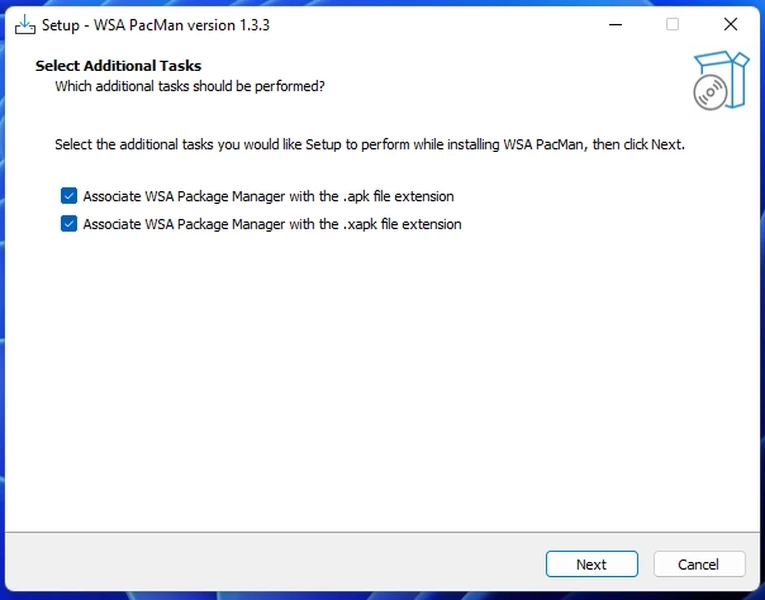The width and height of the screenshot is (765, 600).
Task: Uncheck the .apk file extension association
Action: pos(69,196)
